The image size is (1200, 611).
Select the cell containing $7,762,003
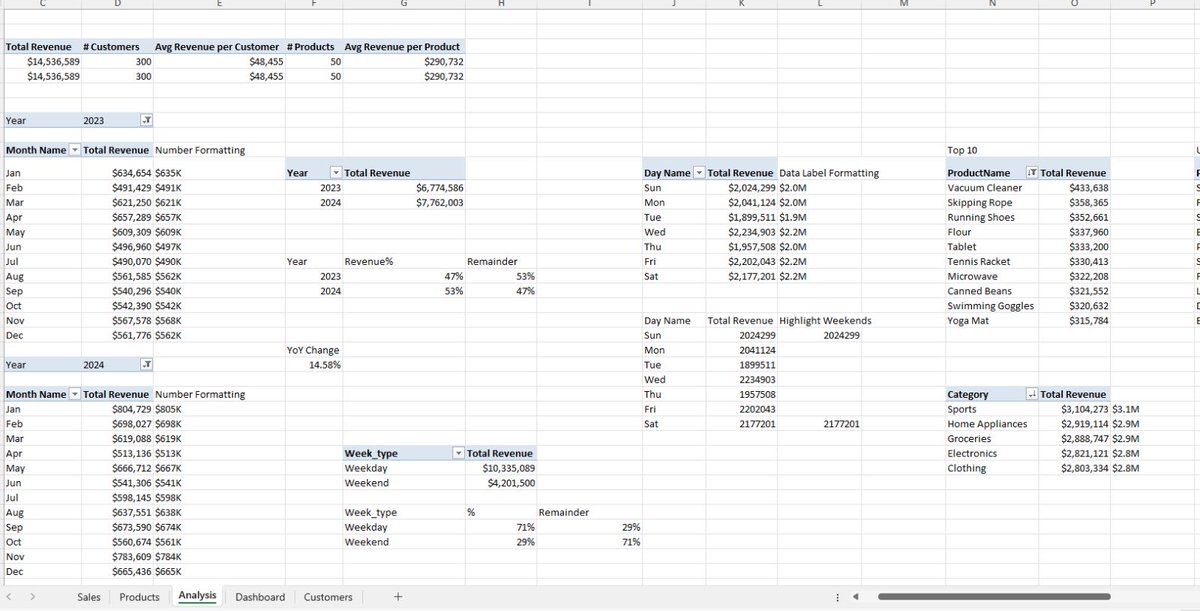coord(404,203)
